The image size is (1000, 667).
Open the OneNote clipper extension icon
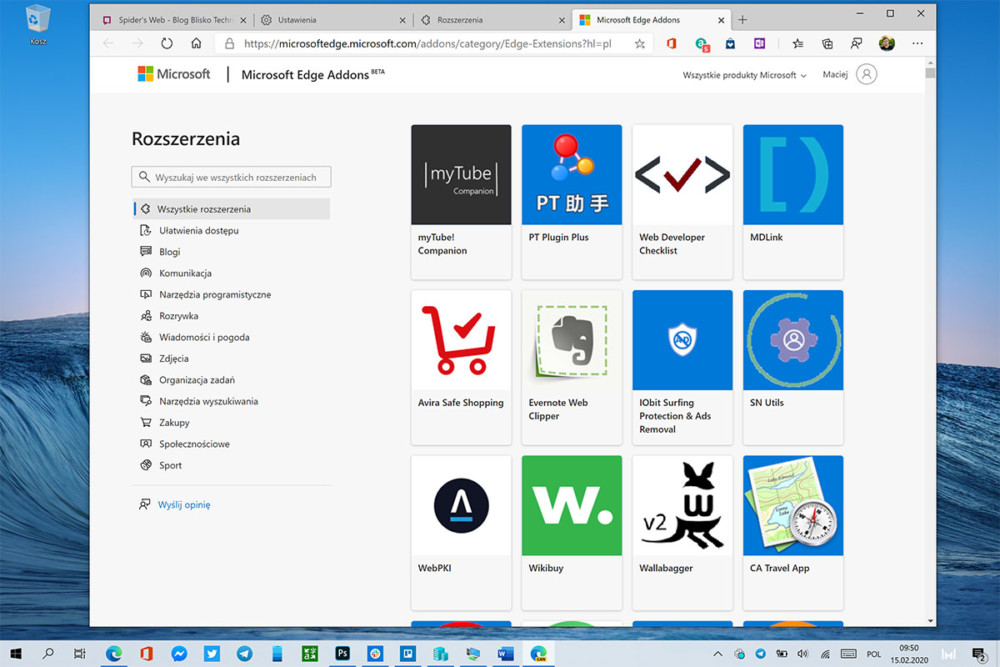click(x=759, y=43)
